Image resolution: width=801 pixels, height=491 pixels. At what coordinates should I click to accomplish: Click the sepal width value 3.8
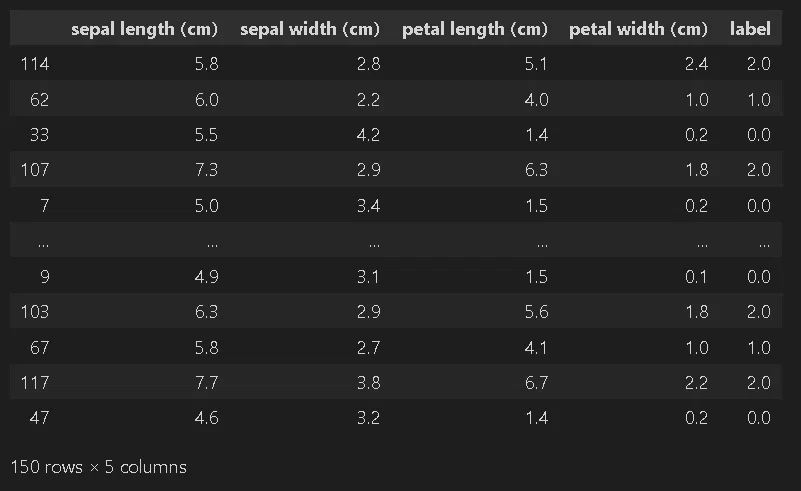click(x=368, y=383)
